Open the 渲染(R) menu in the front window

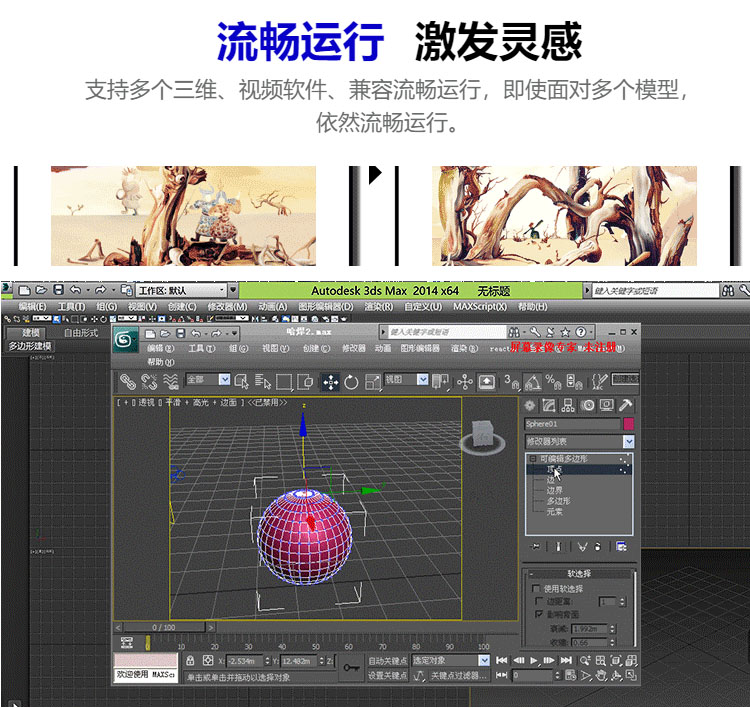pyautogui.click(x=464, y=348)
